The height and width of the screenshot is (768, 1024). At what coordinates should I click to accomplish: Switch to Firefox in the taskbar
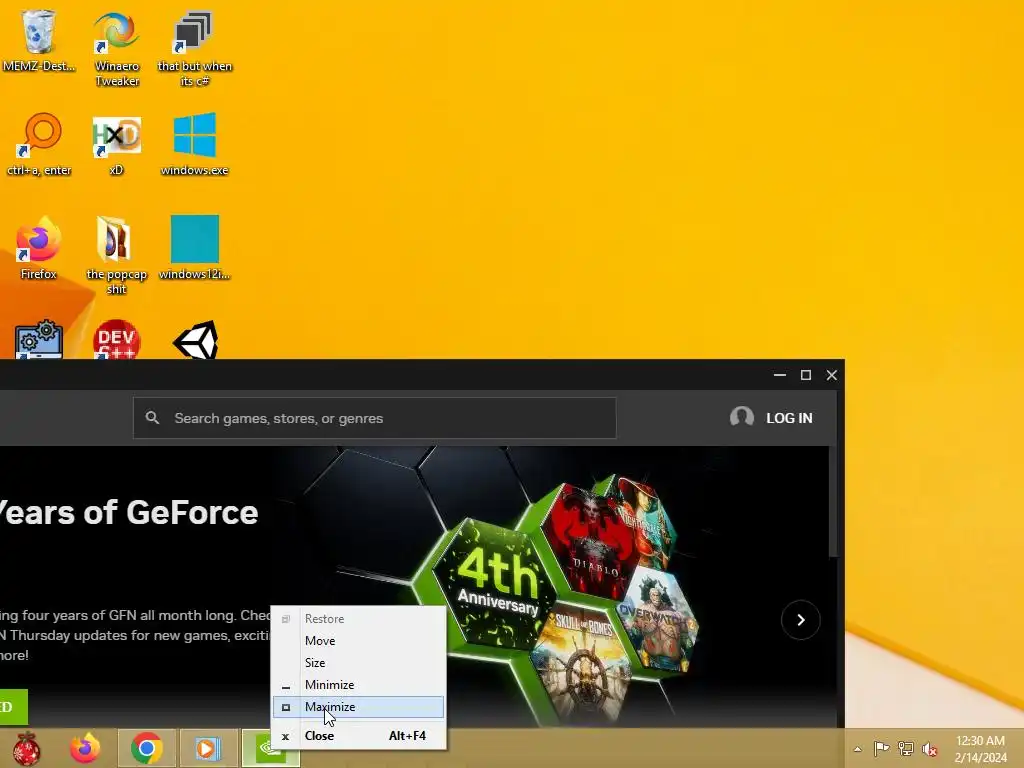(x=85, y=748)
